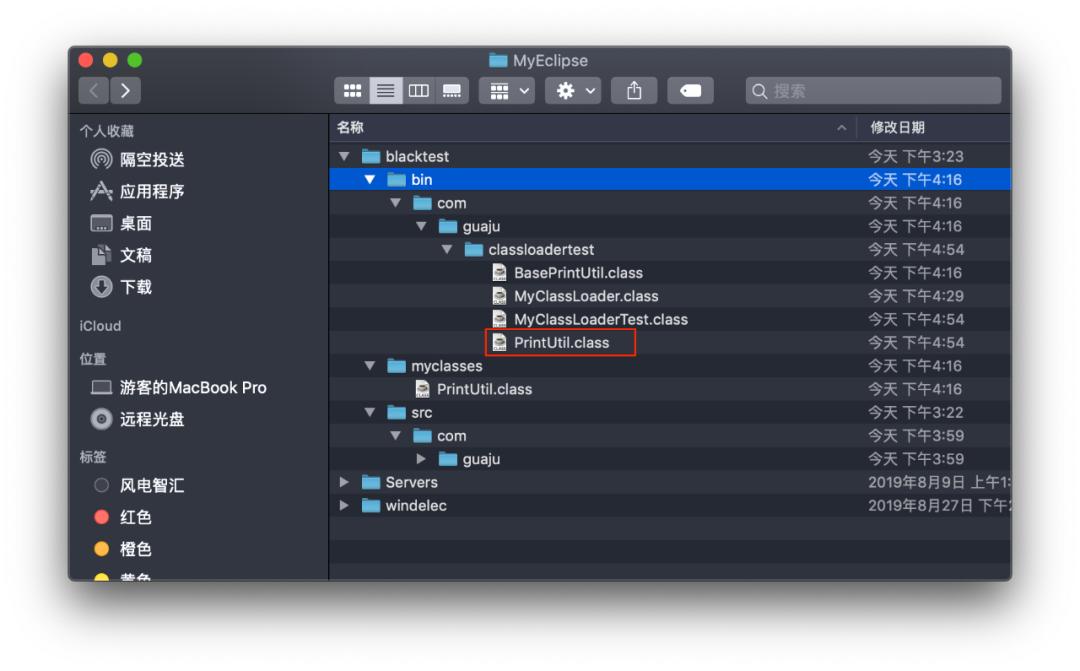Viewport: 1080px width, 671px height.
Task: Switch to list view in toolbar
Action: tap(386, 91)
